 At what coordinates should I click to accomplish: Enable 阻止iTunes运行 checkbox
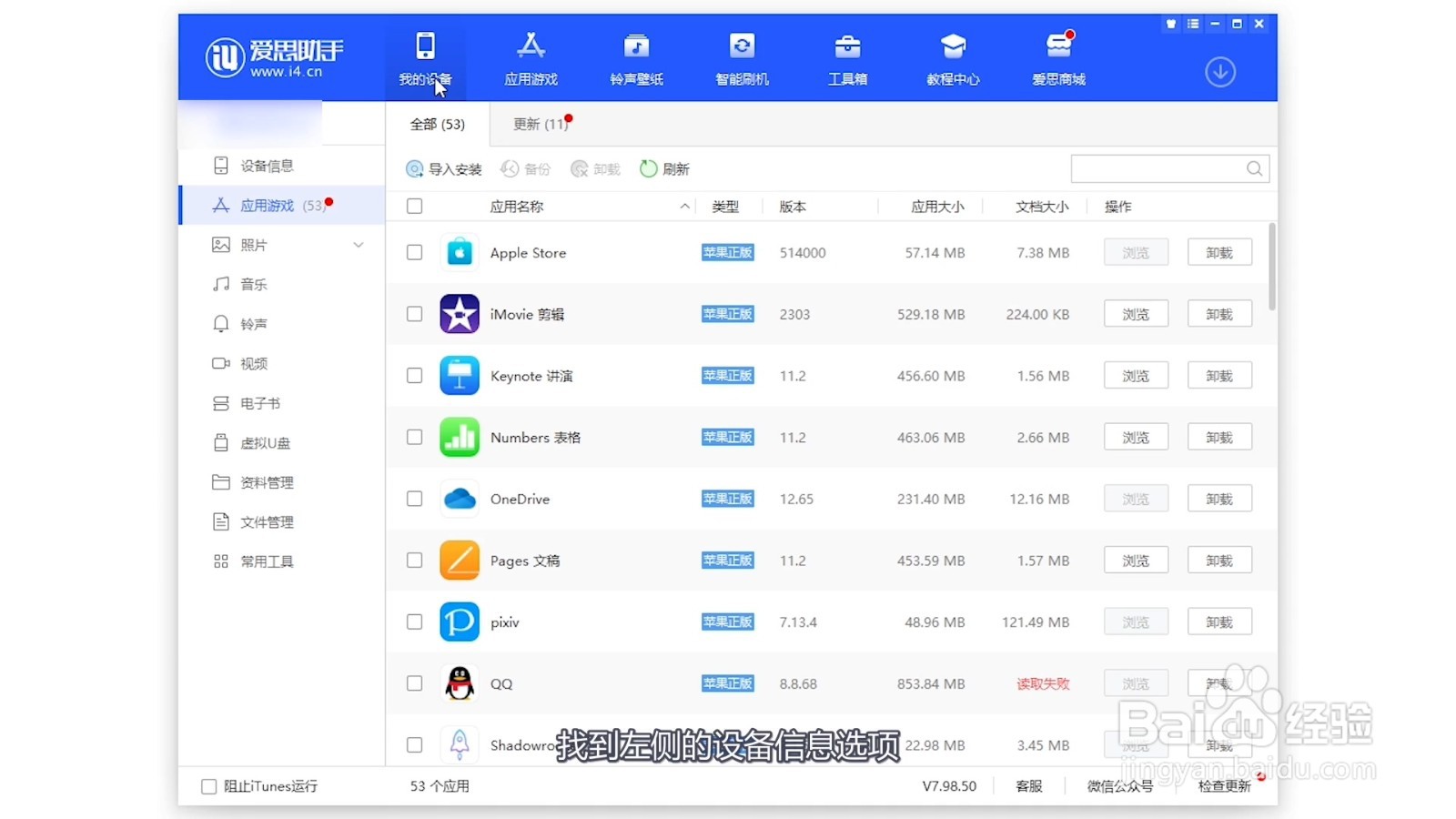click(x=208, y=786)
